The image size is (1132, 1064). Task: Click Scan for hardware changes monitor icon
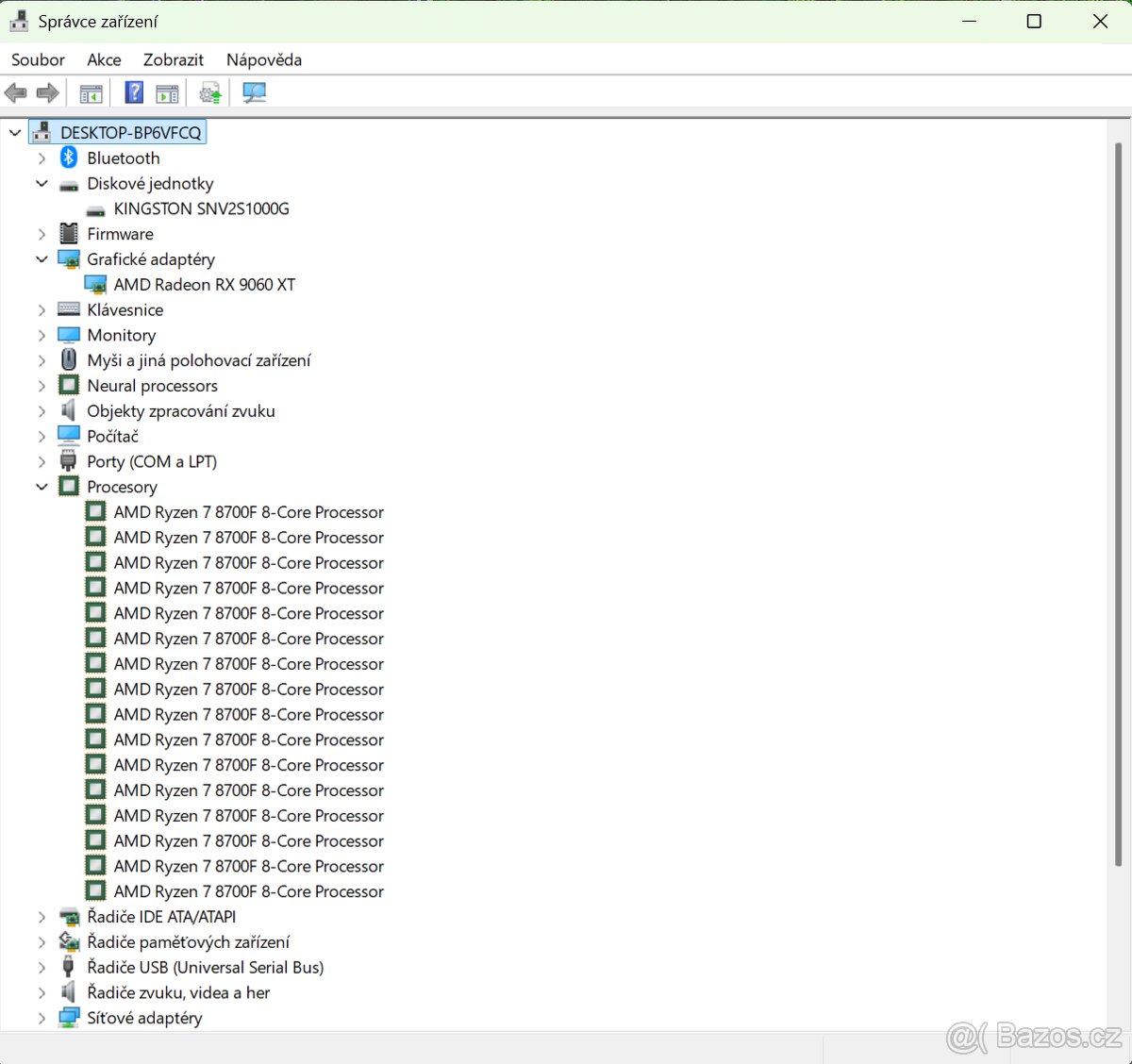coord(254,92)
